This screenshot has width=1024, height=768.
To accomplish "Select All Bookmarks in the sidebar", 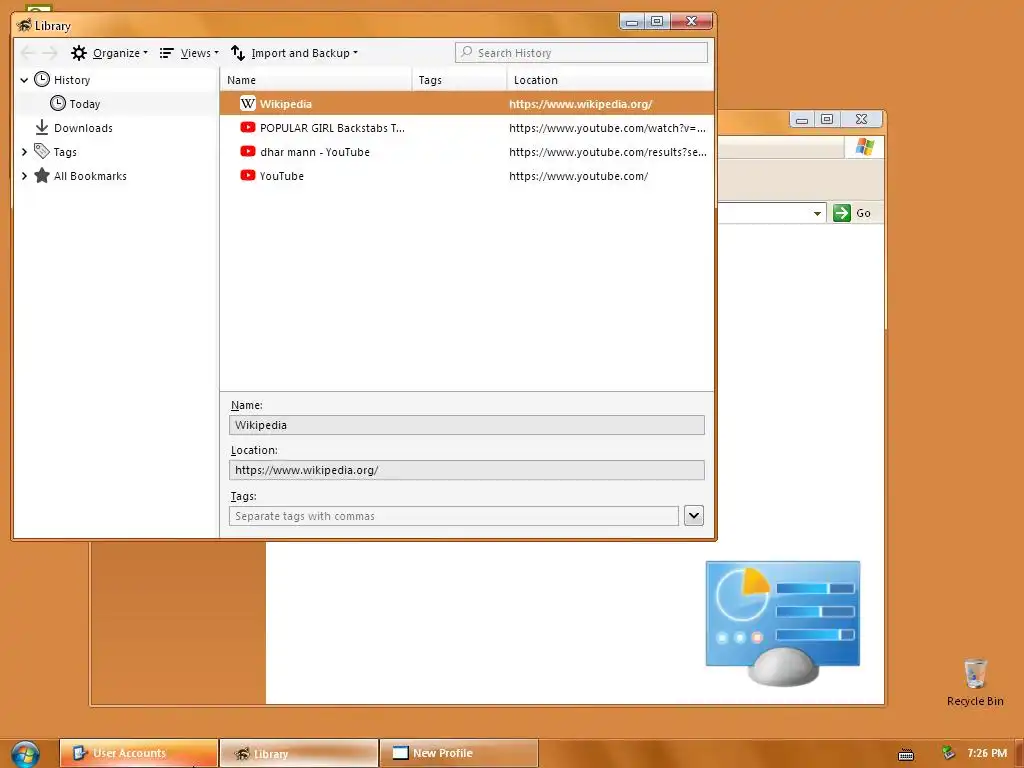I will pyautogui.click(x=90, y=176).
